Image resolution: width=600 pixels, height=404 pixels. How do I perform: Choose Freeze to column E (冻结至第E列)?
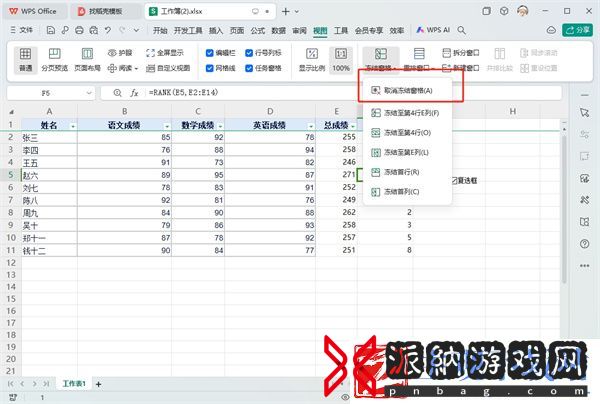[407, 152]
